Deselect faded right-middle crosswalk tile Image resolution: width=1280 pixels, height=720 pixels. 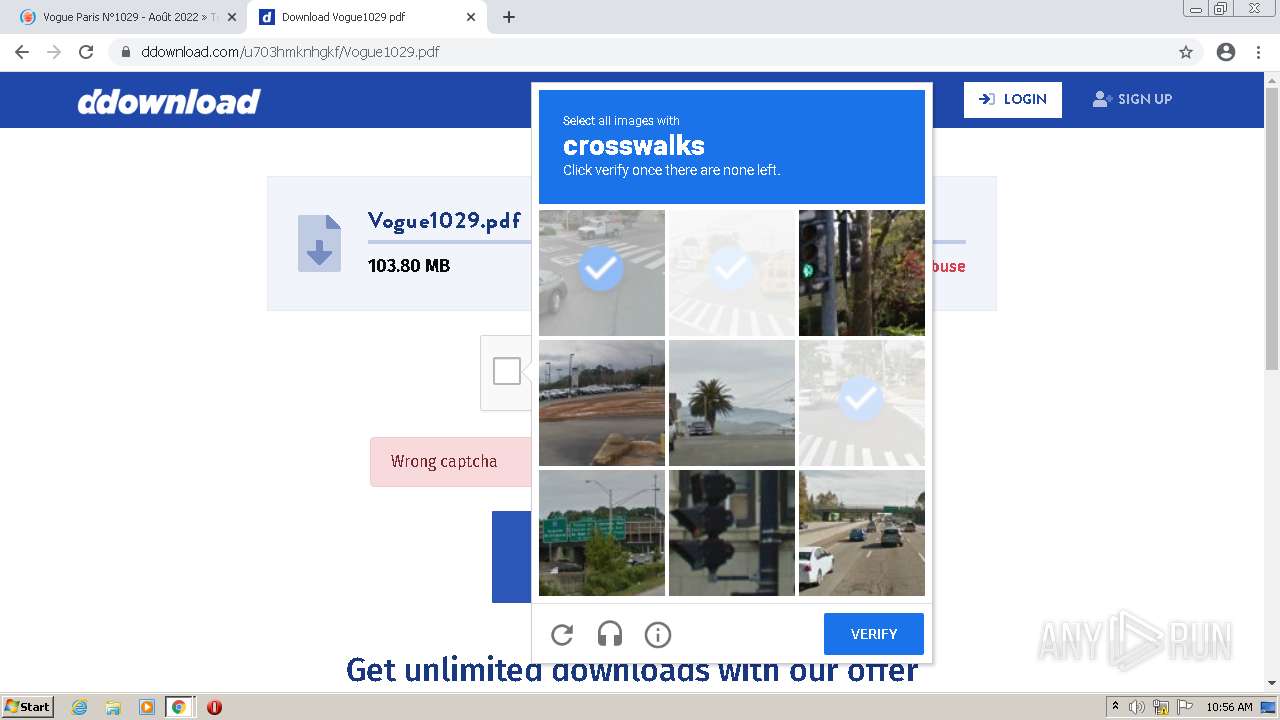point(862,403)
